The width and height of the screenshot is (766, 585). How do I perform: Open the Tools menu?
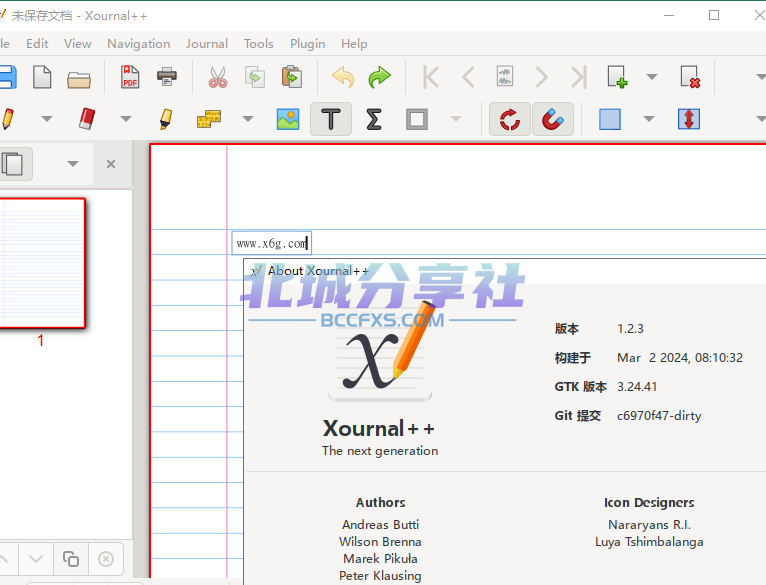coord(258,43)
